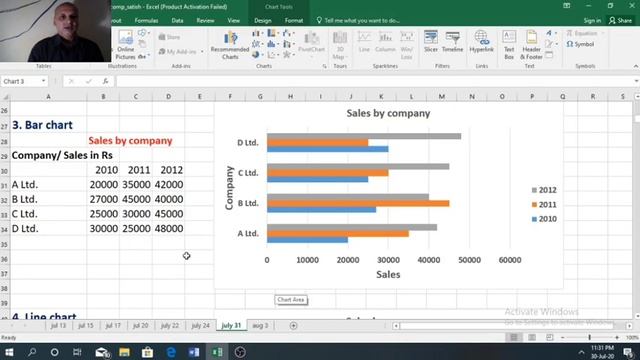The height and width of the screenshot is (360, 640).
Task: Switch to Page Break Preview
Action: click(550, 338)
